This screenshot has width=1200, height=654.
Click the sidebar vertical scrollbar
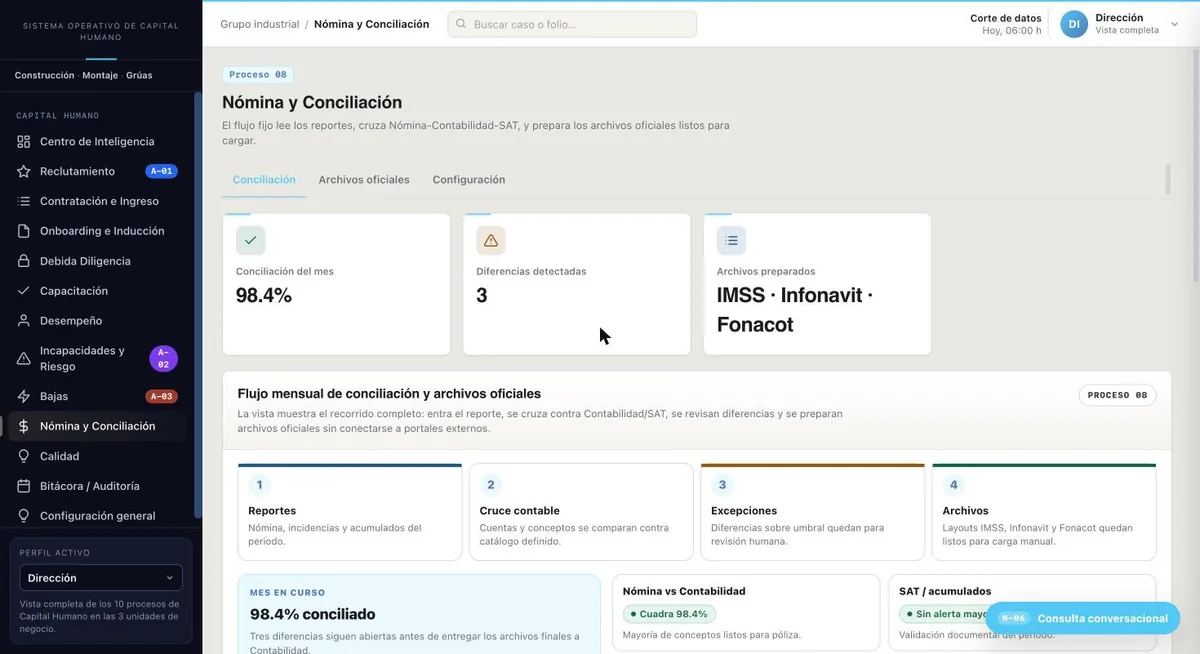point(198,305)
